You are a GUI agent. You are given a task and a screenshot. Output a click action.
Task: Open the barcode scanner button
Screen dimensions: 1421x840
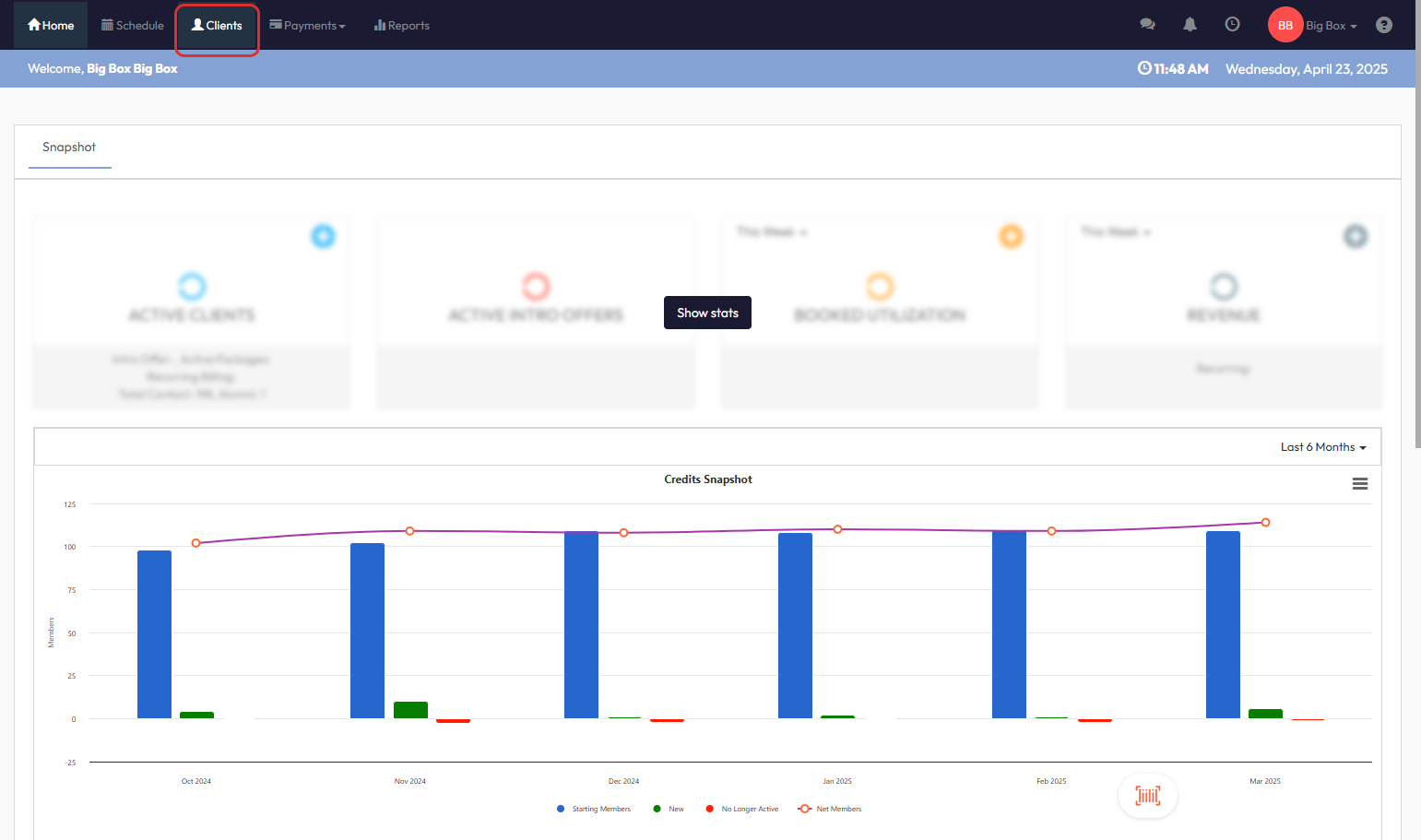click(1147, 796)
